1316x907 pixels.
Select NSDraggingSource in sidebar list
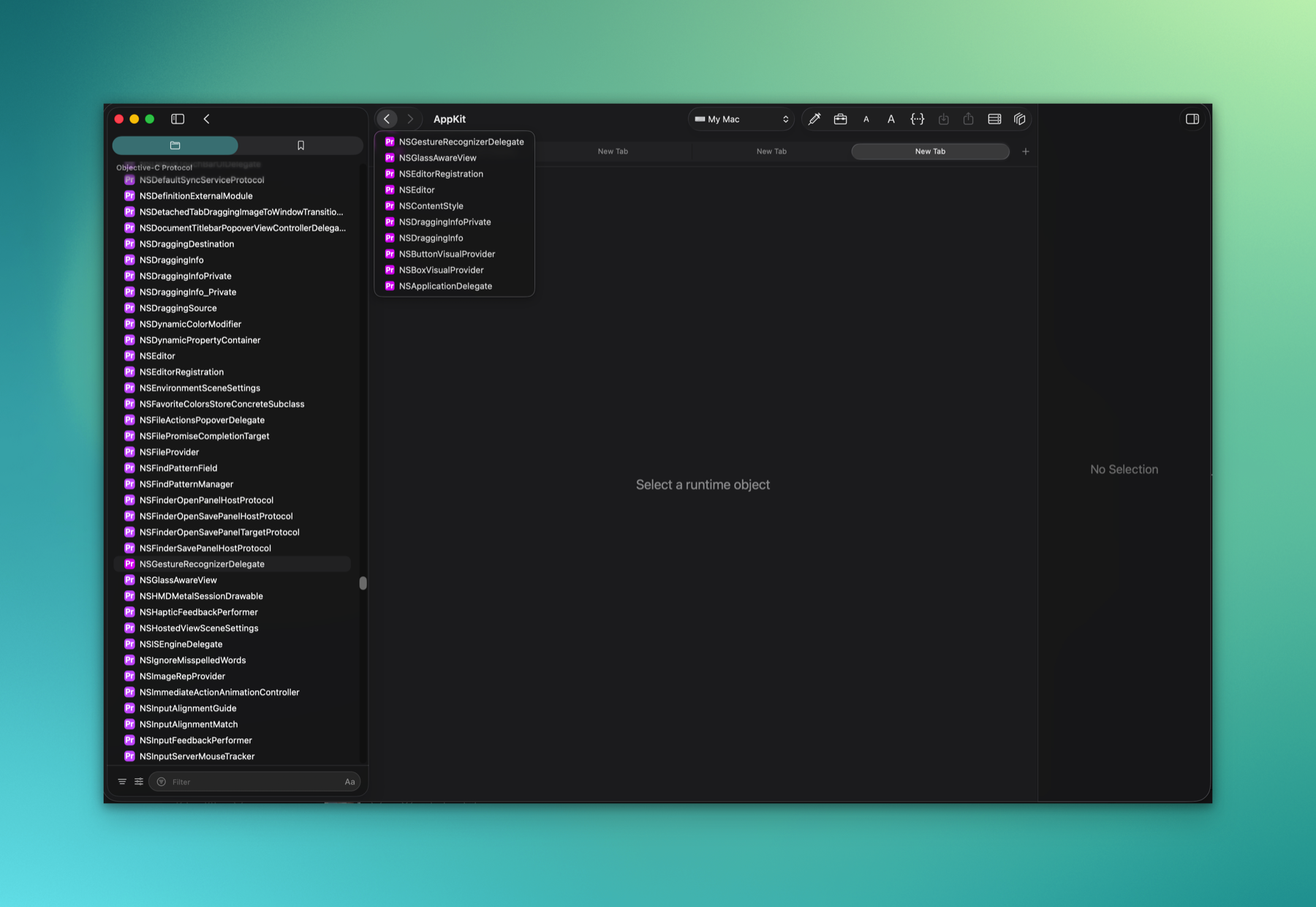[232, 309]
